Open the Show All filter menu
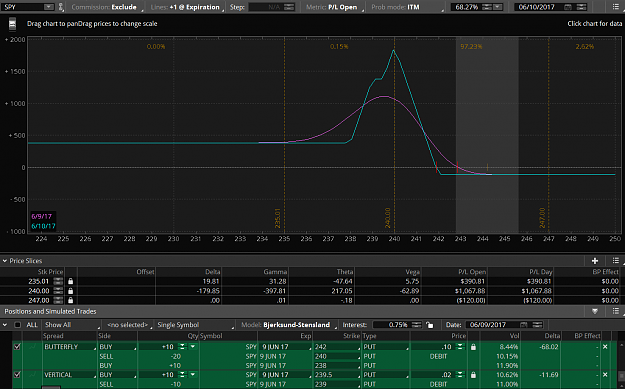 [71, 325]
